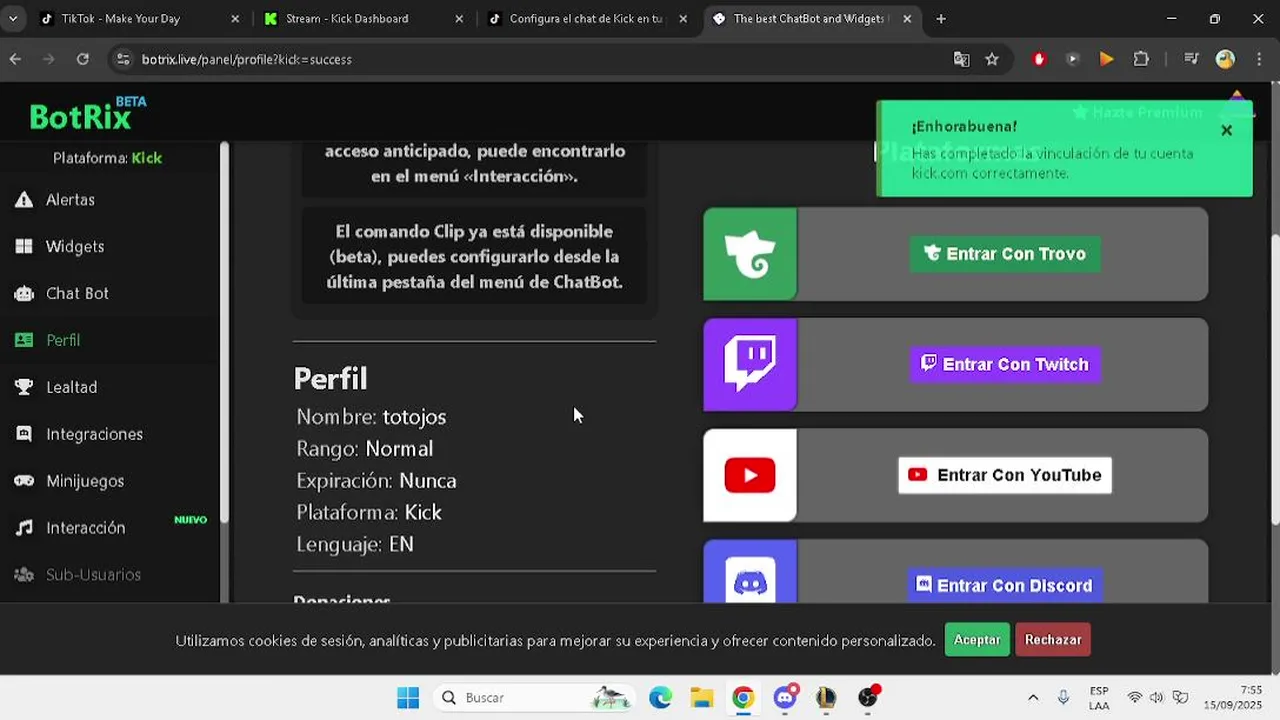Close the Kick Dashboard browser tab
1280x720 pixels.
(x=459, y=19)
